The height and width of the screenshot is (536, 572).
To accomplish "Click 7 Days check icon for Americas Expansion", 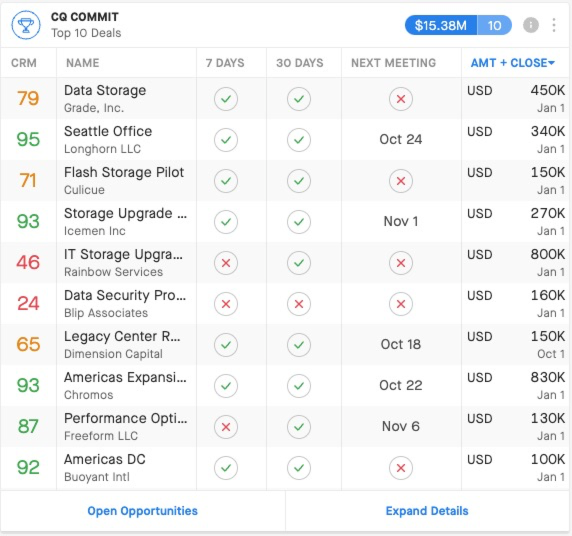I will coord(226,386).
